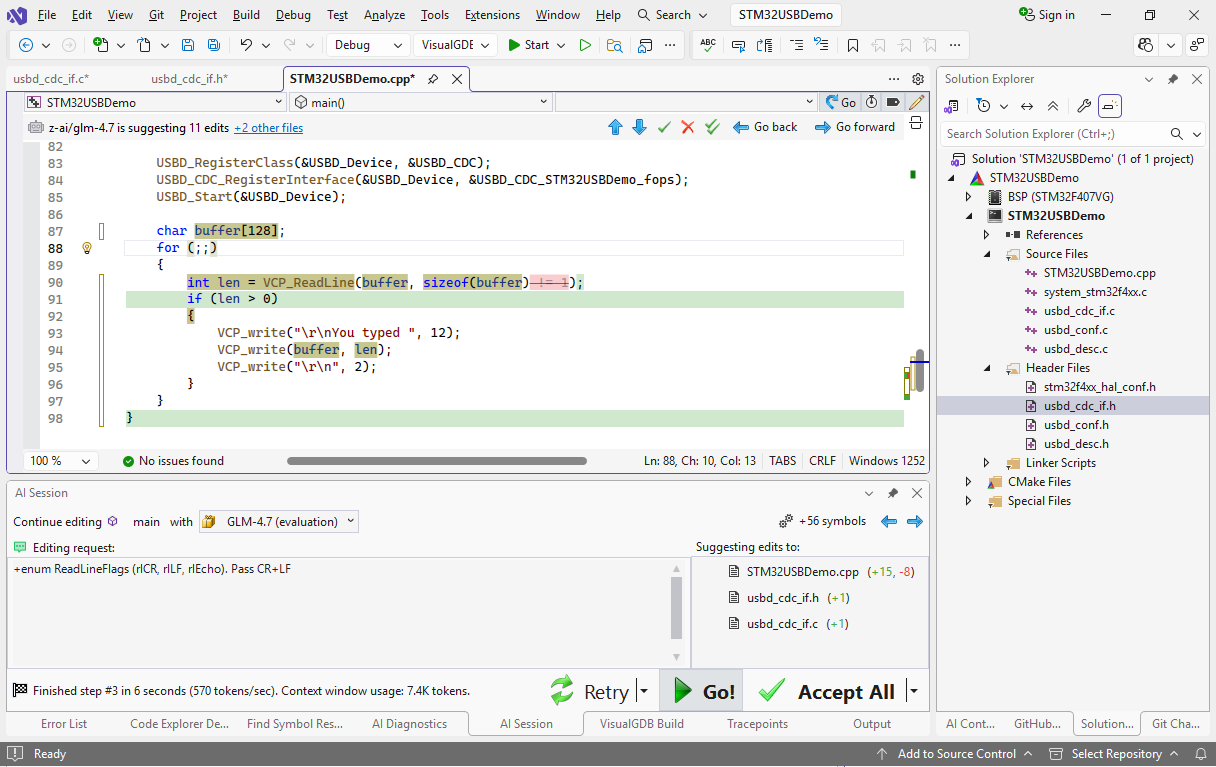Open the Analyze menu
This screenshot has height=767, width=1216.
(384, 15)
